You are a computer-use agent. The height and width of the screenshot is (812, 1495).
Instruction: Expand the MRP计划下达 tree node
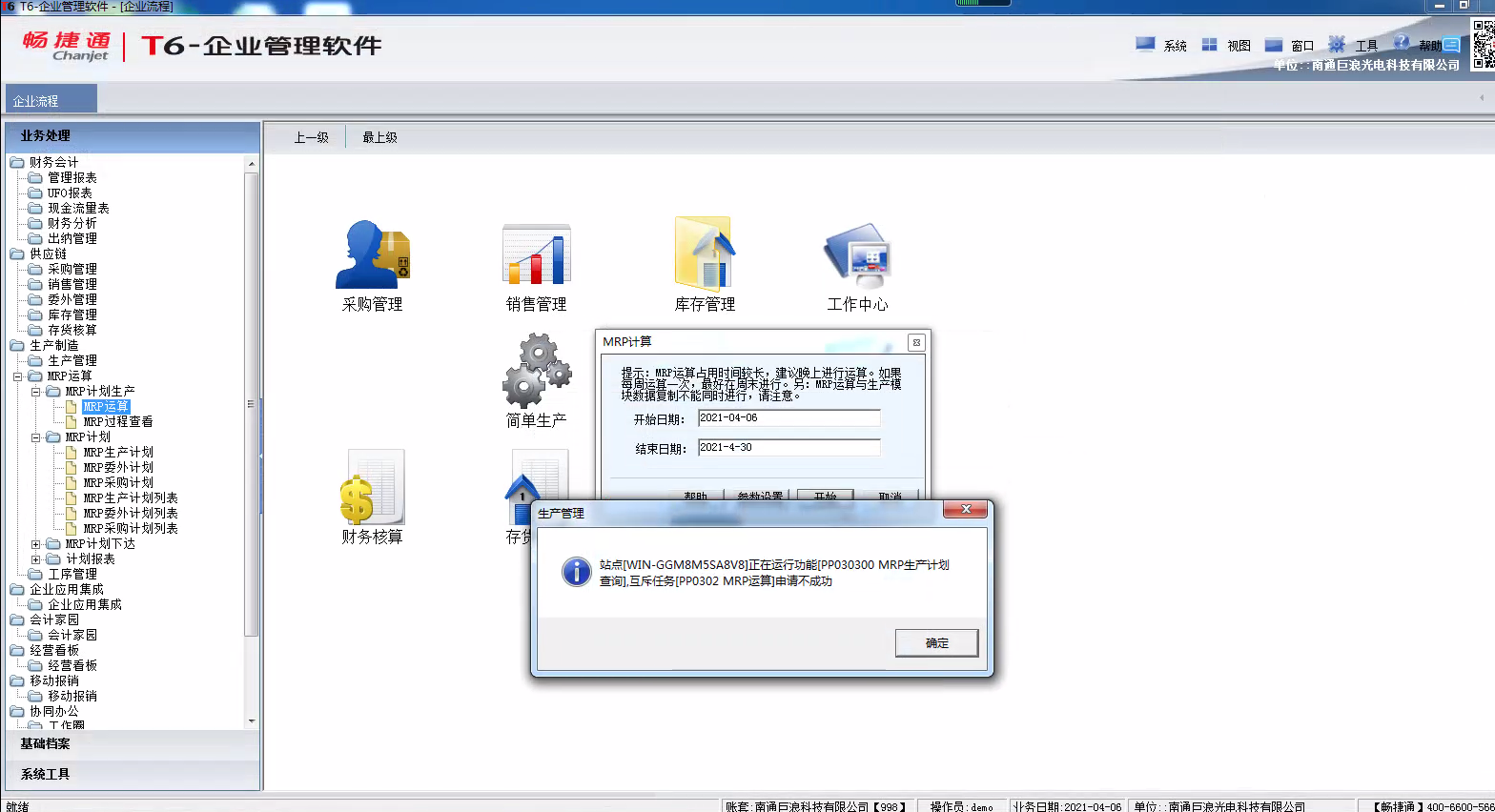point(35,544)
